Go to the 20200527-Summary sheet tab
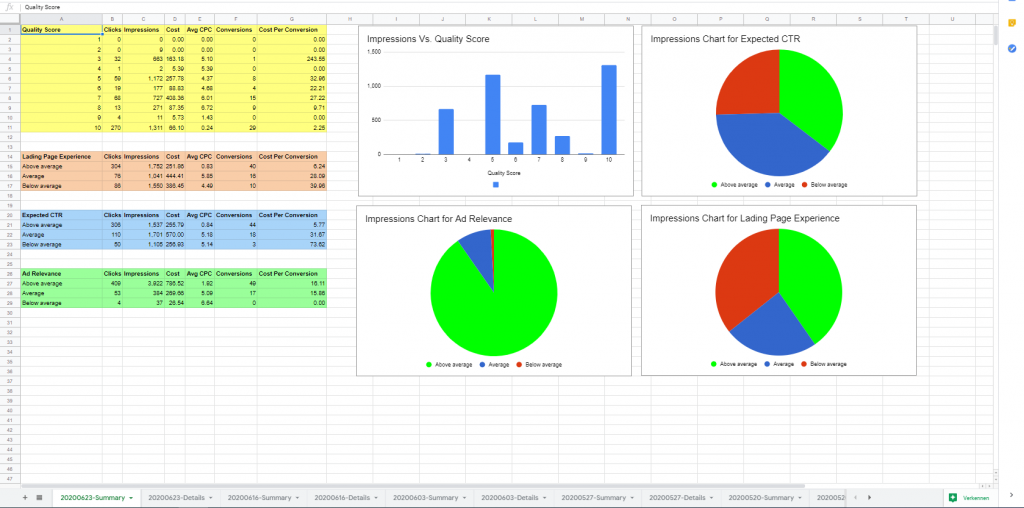1024x508 pixels. coord(592,497)
